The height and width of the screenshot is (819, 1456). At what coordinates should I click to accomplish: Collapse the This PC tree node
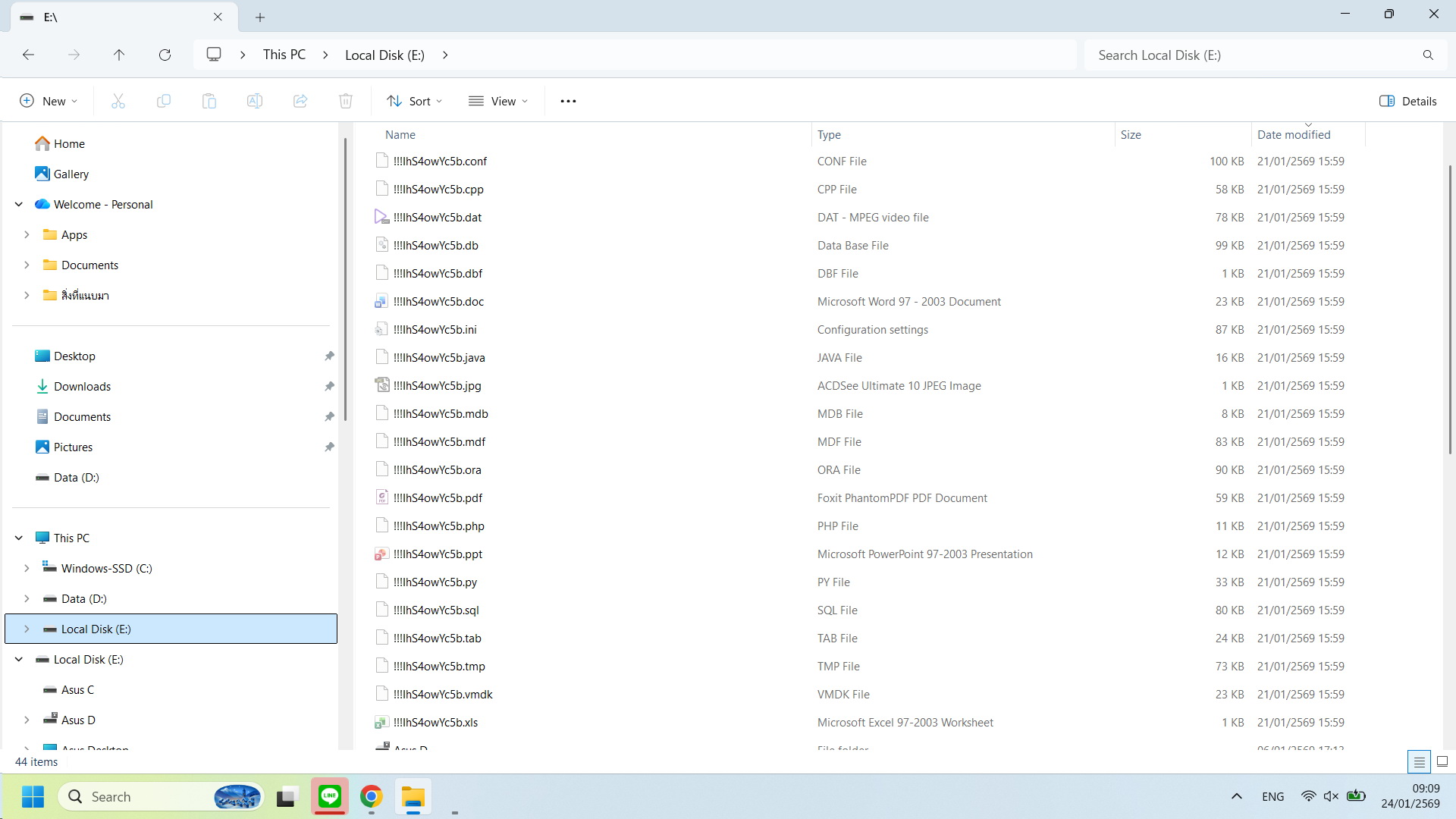[19, 538]
